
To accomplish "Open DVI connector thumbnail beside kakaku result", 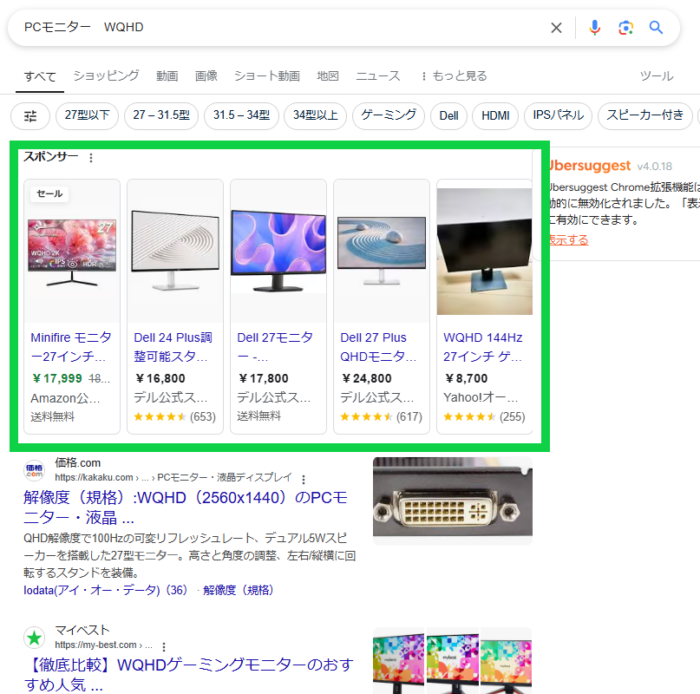I will pos(453,501).
